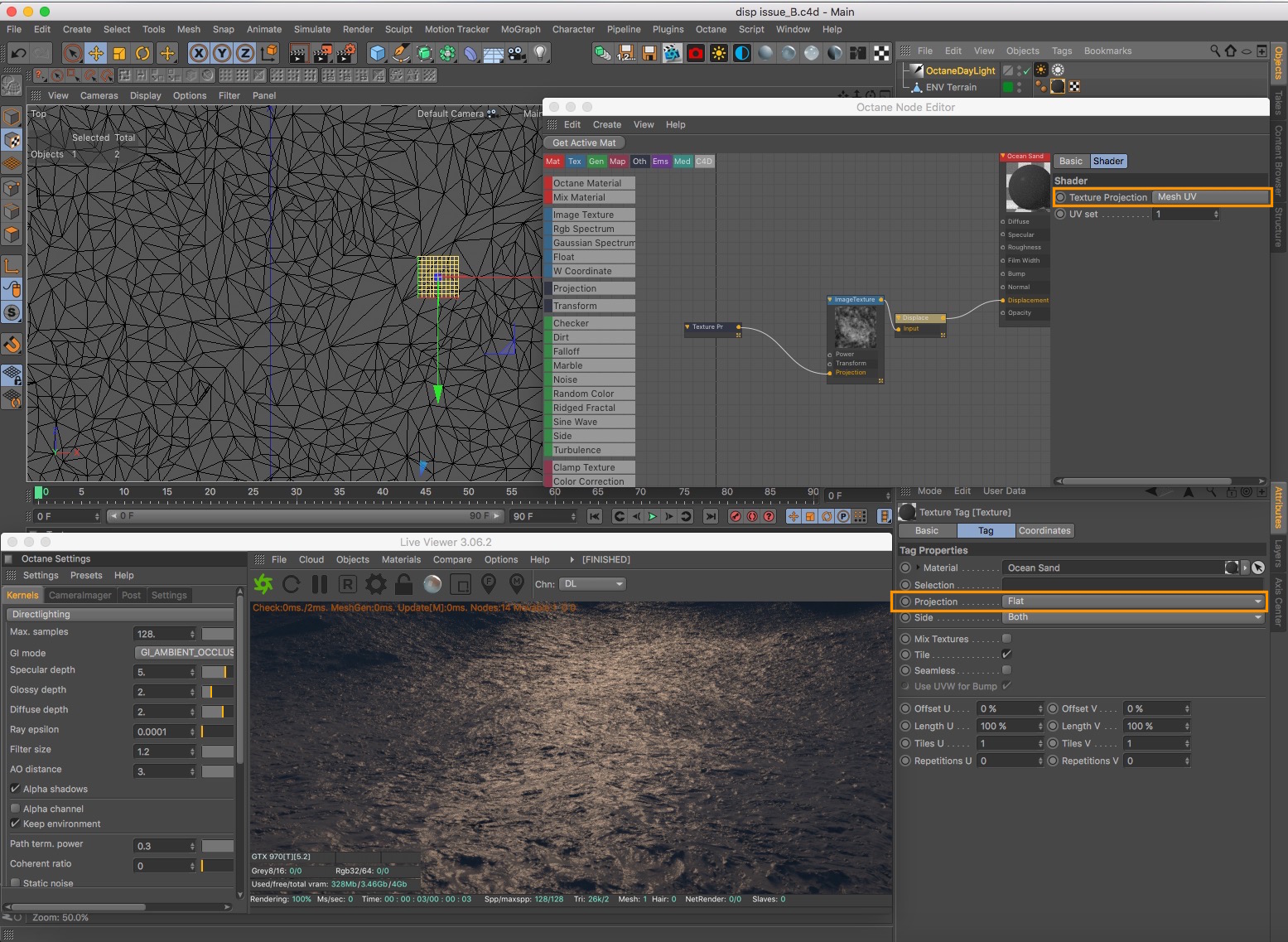Select the Rotate tool in the top toolbar
The width and height of the screenshot is (1288, 942).
[x=142, y=54]
